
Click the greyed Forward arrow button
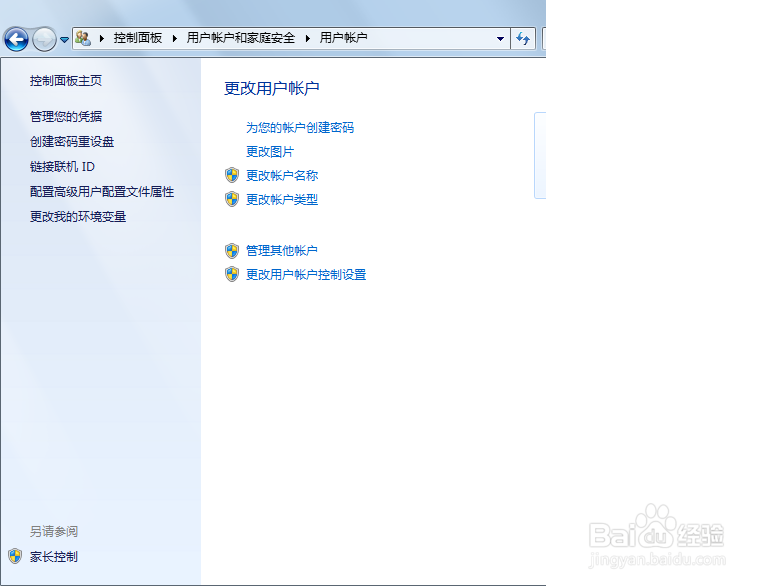[x=44, y=39]
